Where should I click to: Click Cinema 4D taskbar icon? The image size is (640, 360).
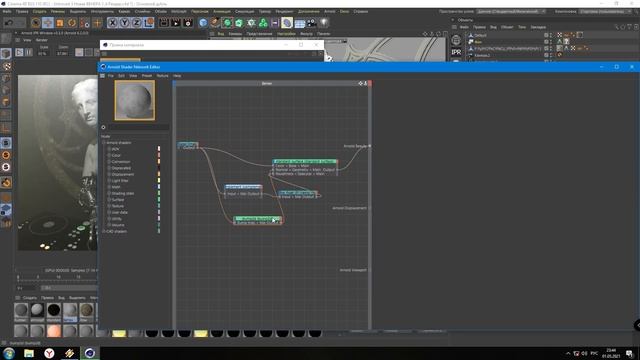pyautogui.click(x=90, y=353)
